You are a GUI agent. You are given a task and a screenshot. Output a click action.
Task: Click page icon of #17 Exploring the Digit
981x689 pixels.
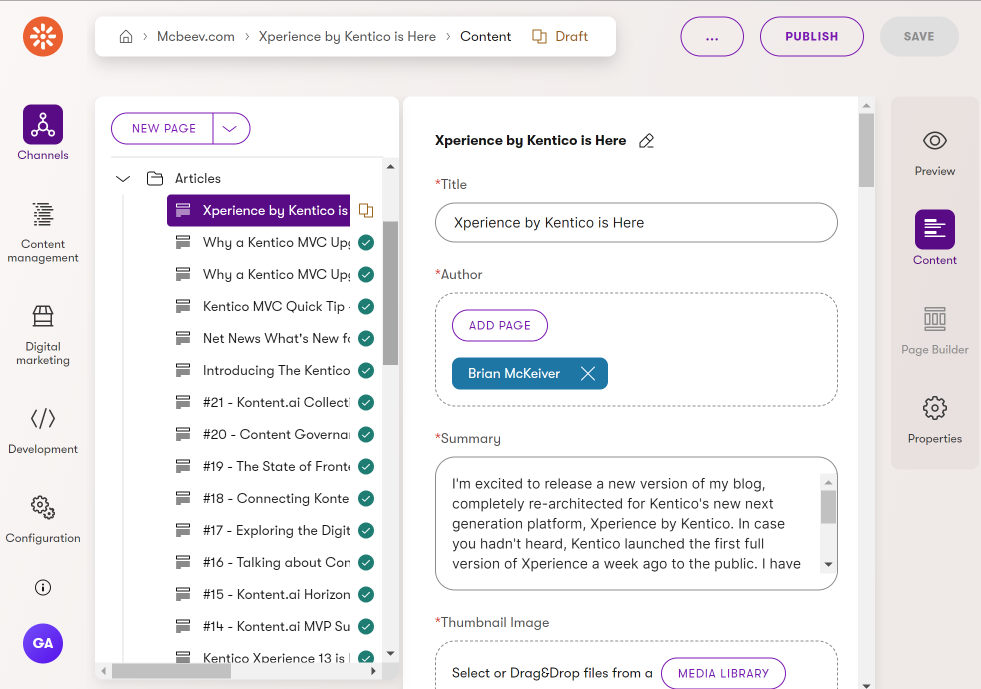(183, 529)
